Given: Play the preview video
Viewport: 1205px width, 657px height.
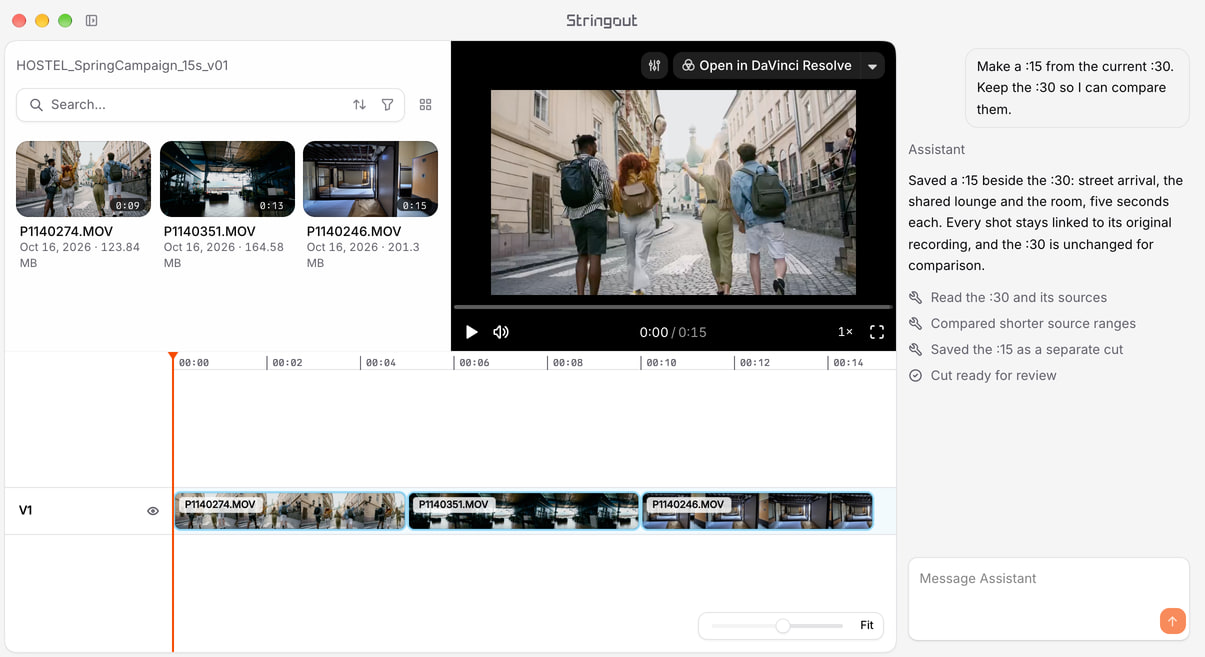Looking at the screenshot, I should tap(472, 332).
